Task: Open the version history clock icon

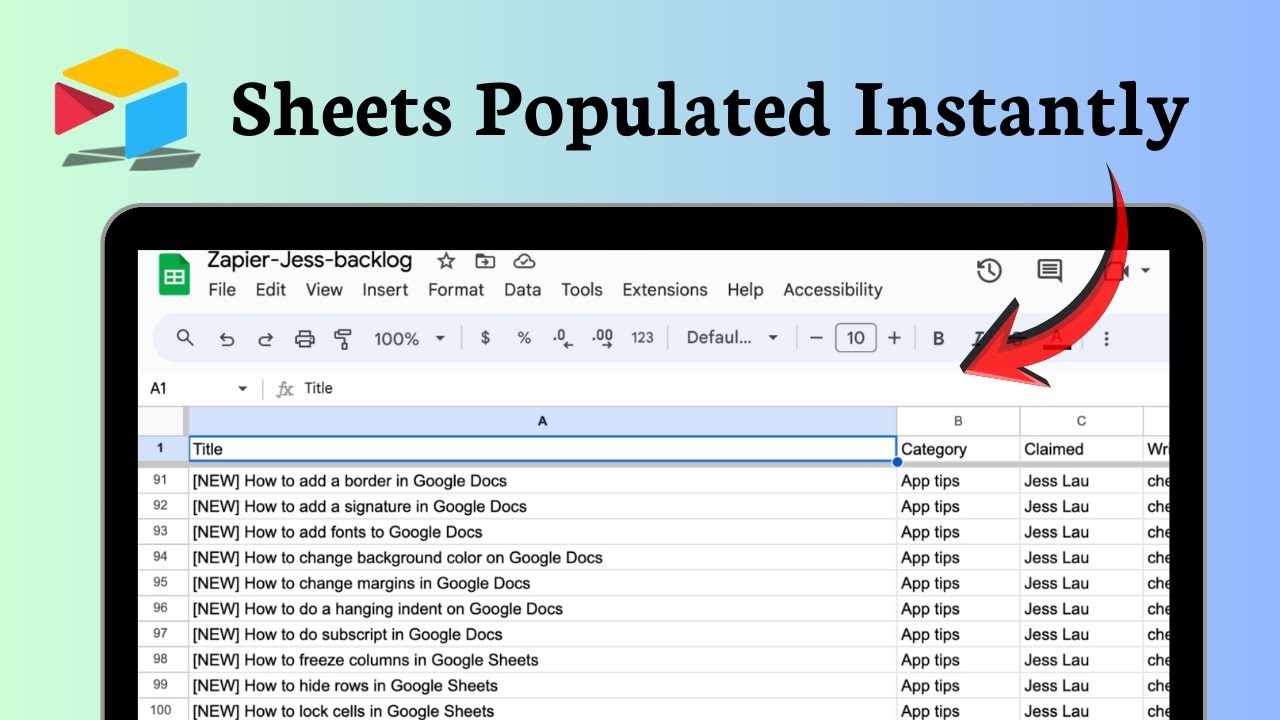Action: tap(989, 270)
